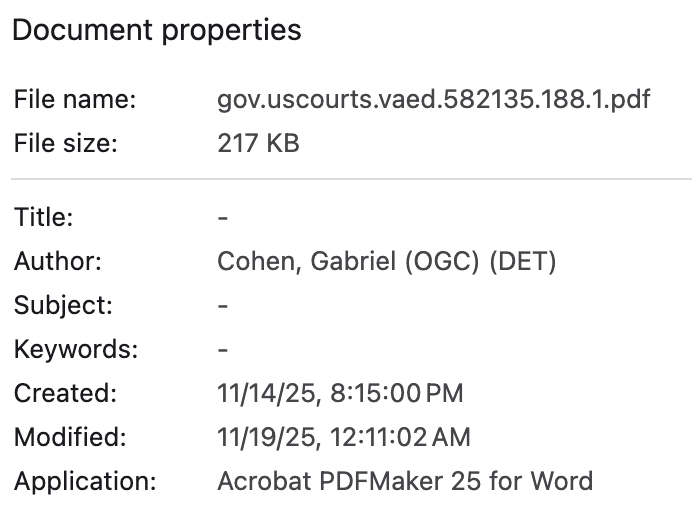This screenshot has width=692, height=514.
Task: Click the Subject label
Action: (63, 305)
